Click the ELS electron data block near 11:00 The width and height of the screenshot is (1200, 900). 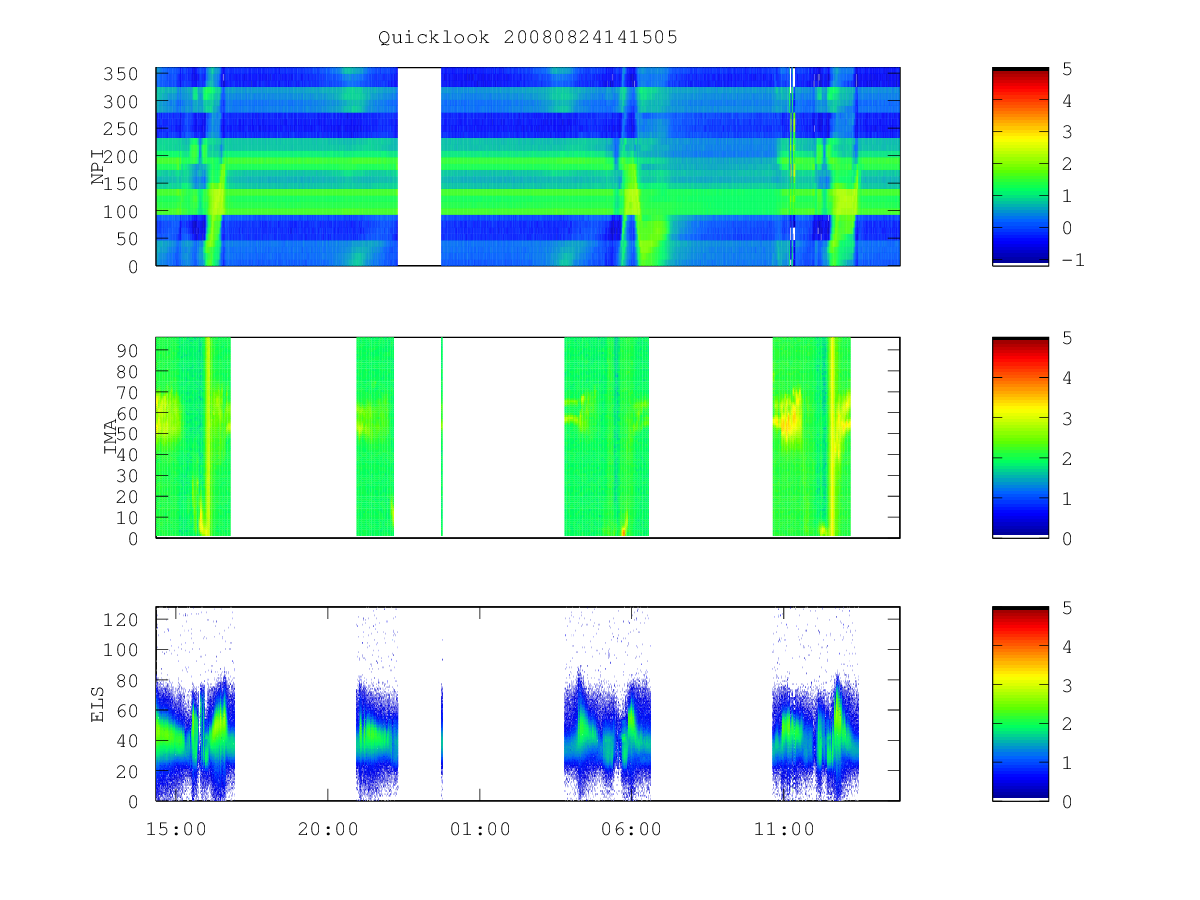(815, 704)
